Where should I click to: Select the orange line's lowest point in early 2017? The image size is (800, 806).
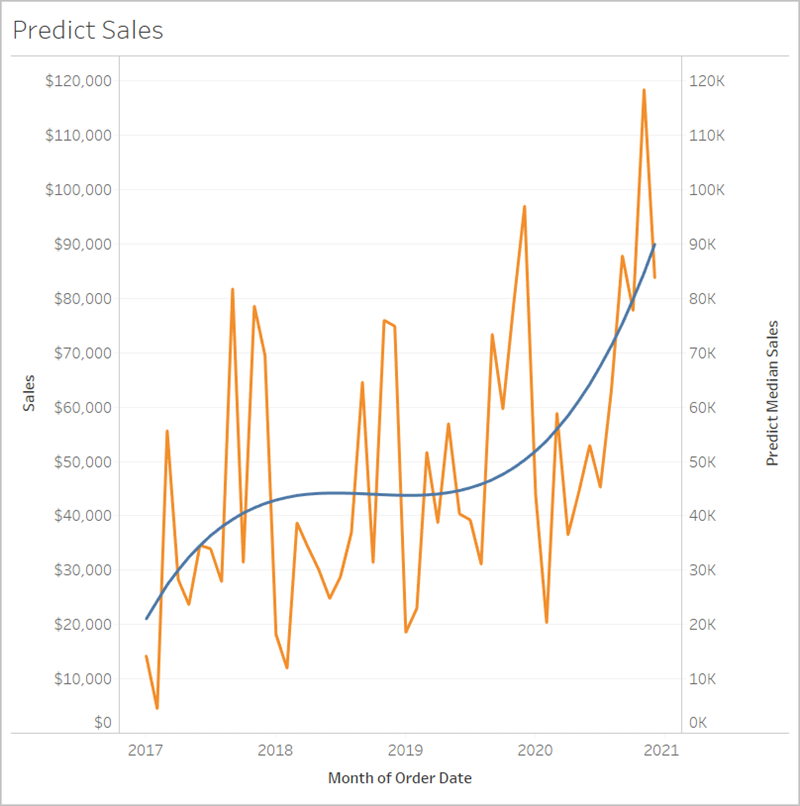[x=157, y=708]
